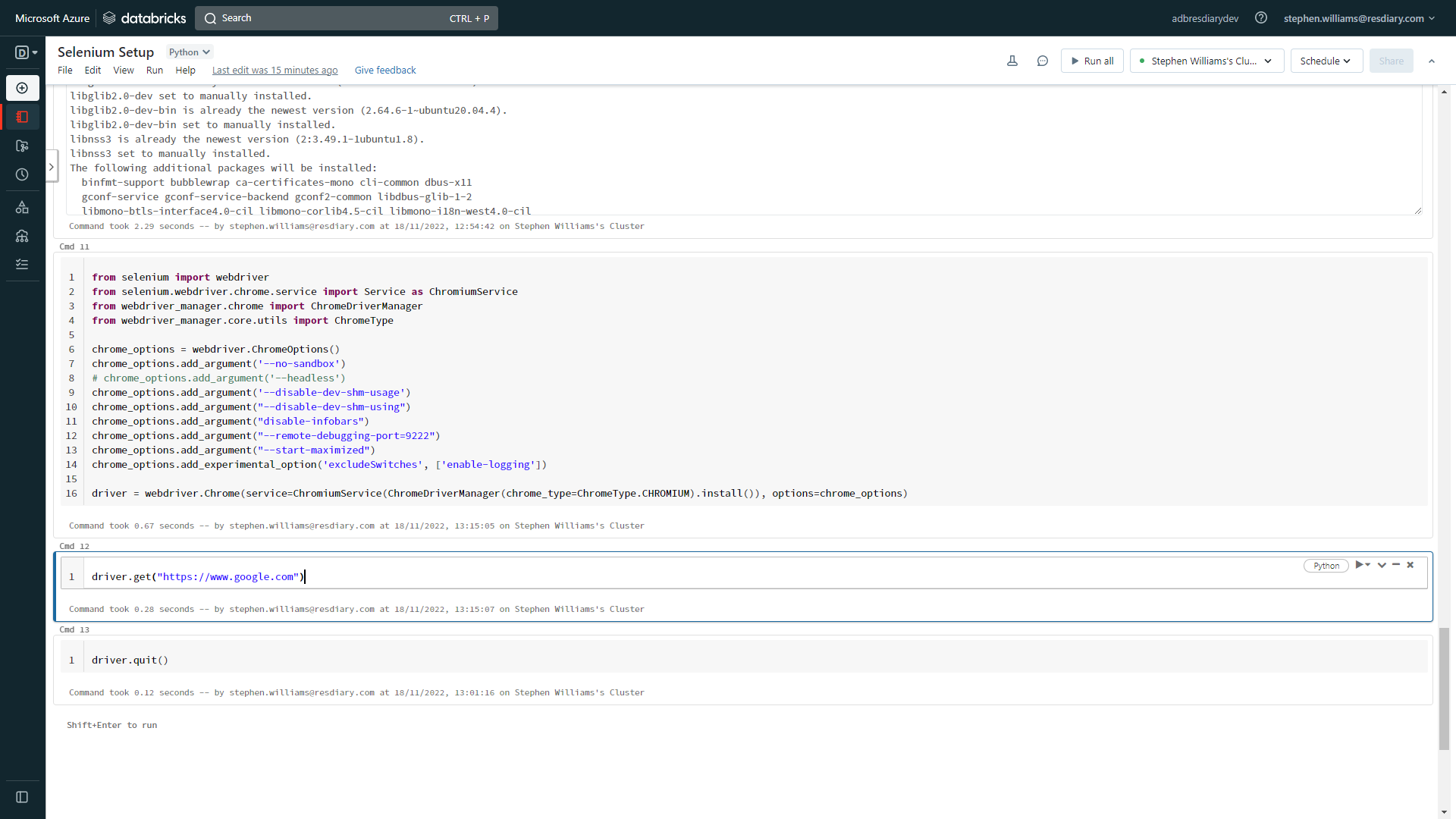Screen dimensions: 1456x819
Task: Expand the side pane using the chevron handle
Action: tap(51, 165)
